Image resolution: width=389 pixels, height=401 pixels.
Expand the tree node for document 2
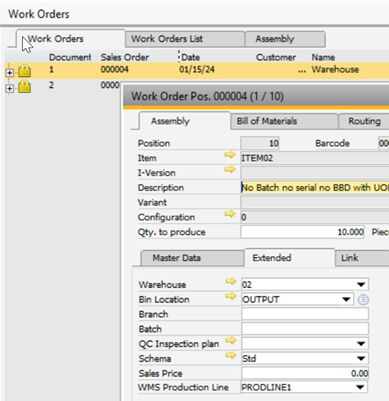[x=10, y=88]
